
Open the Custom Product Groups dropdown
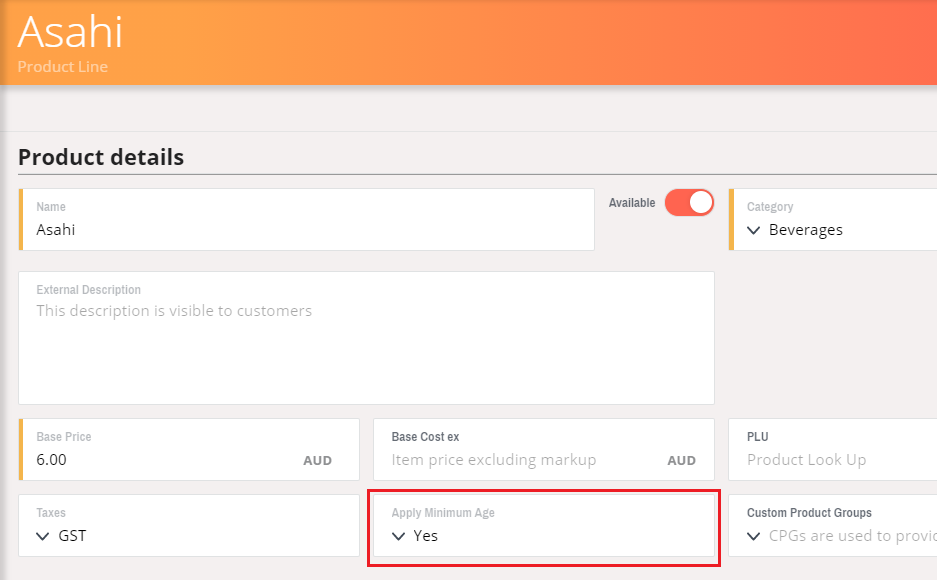click(833, 526)
